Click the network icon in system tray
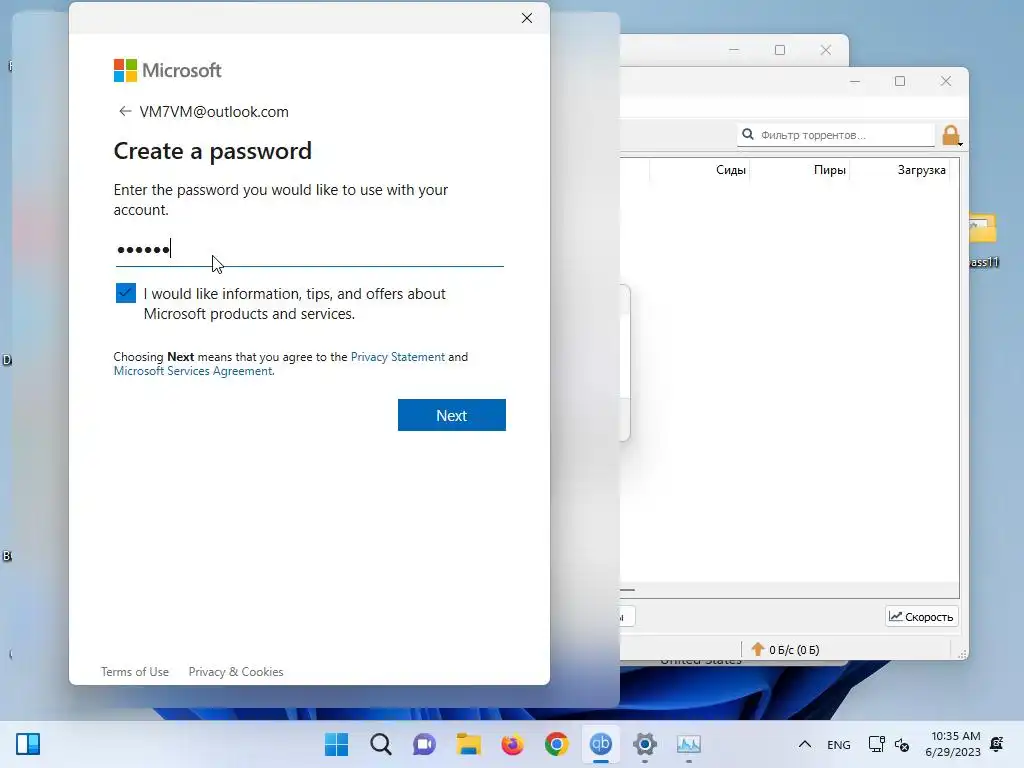Screen dimensions: 1024x768 pyautogui.click(x=876, y=744)
